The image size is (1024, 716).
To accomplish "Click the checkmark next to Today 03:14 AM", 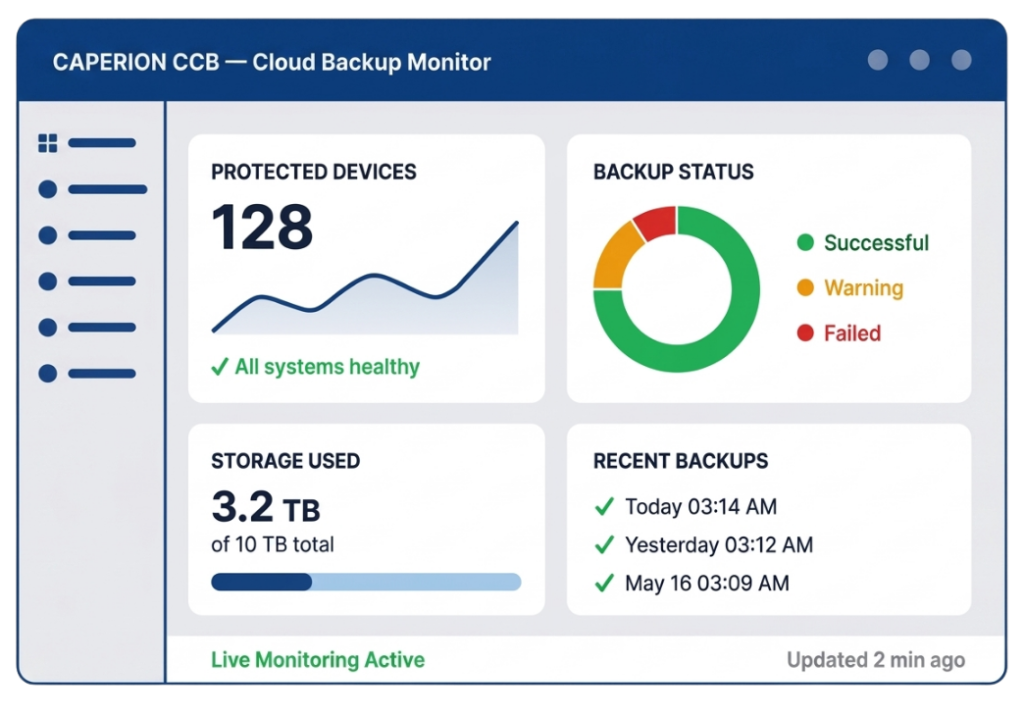I will 604,506.
